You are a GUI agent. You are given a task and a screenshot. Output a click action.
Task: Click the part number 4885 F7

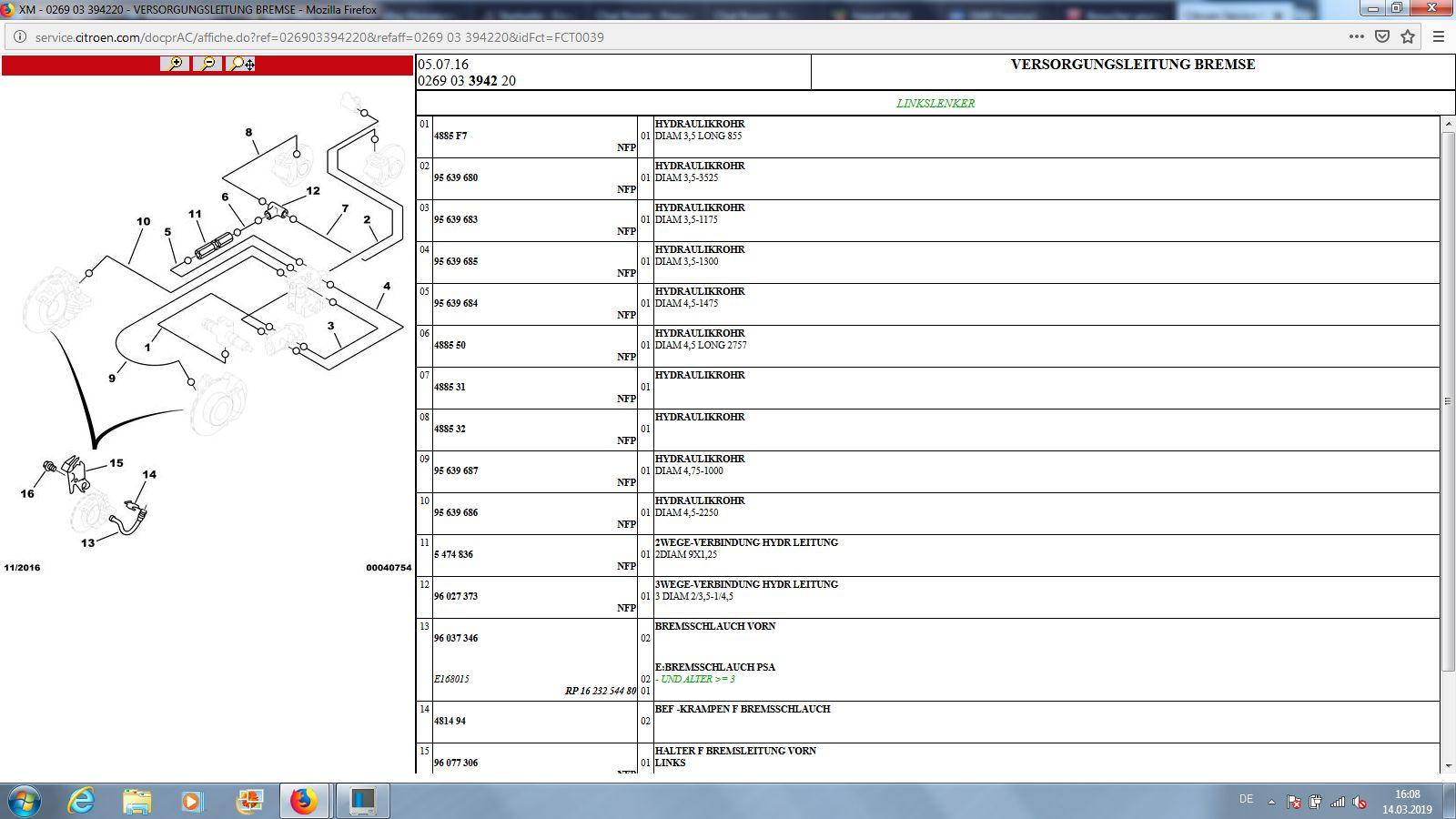(450, 136)
